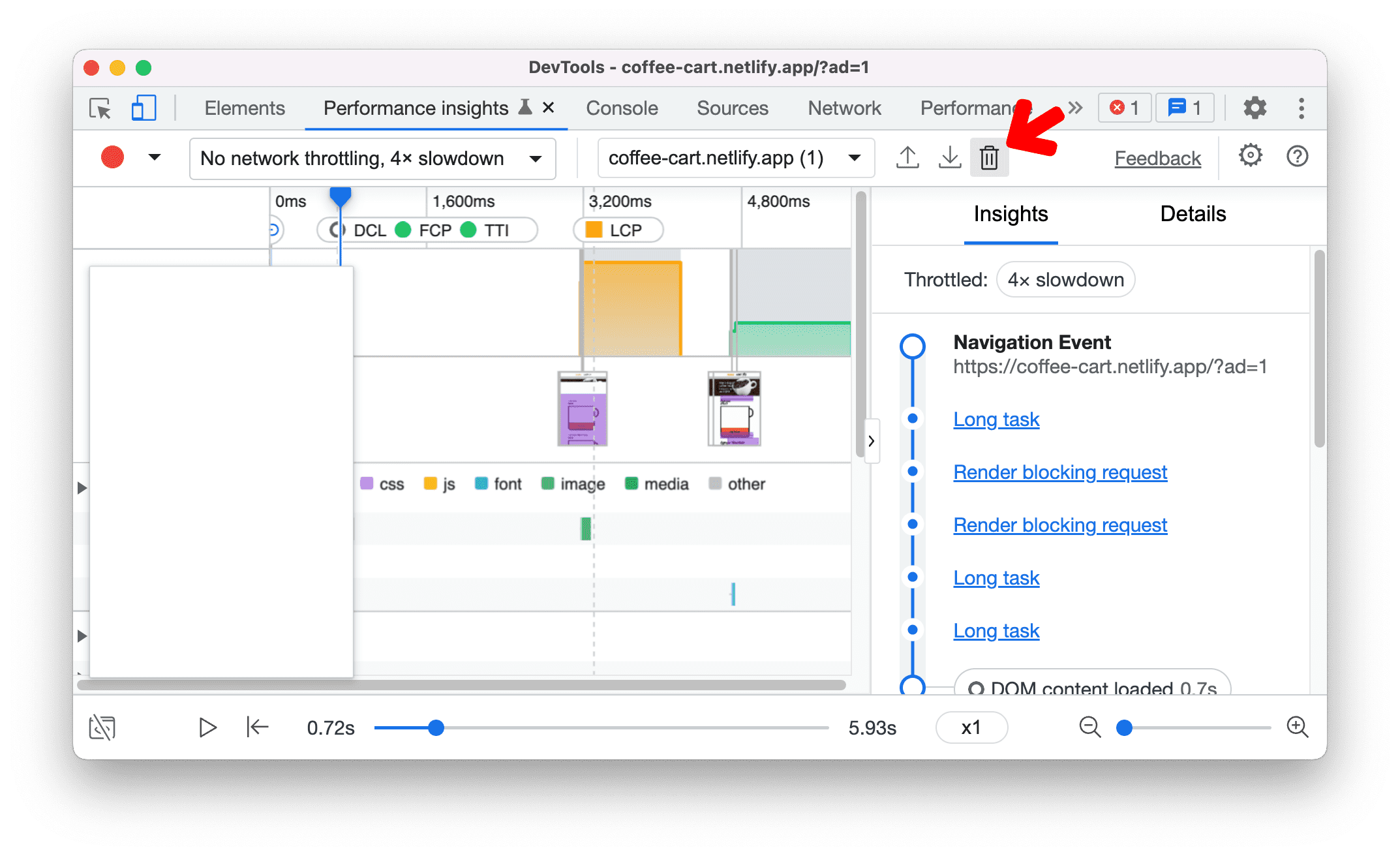Click the record performance button
This screenshot has width=1400, height=856.
(x=111, y=157)
